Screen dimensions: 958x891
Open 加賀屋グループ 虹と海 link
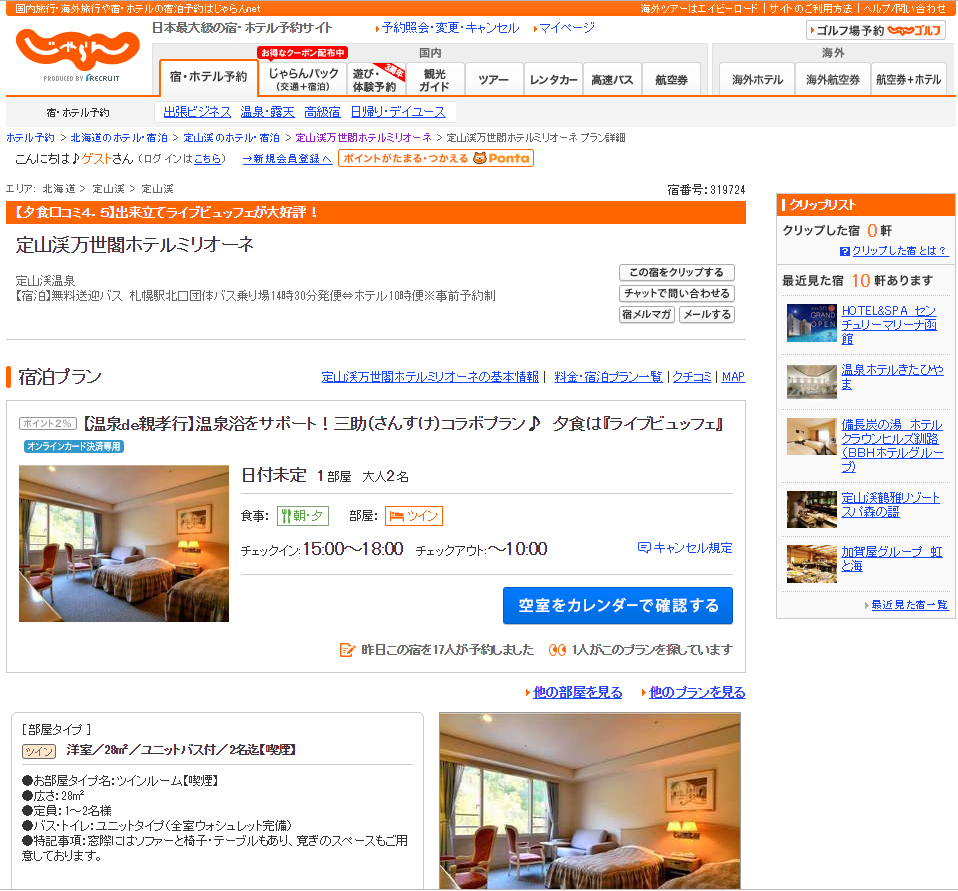892,559
